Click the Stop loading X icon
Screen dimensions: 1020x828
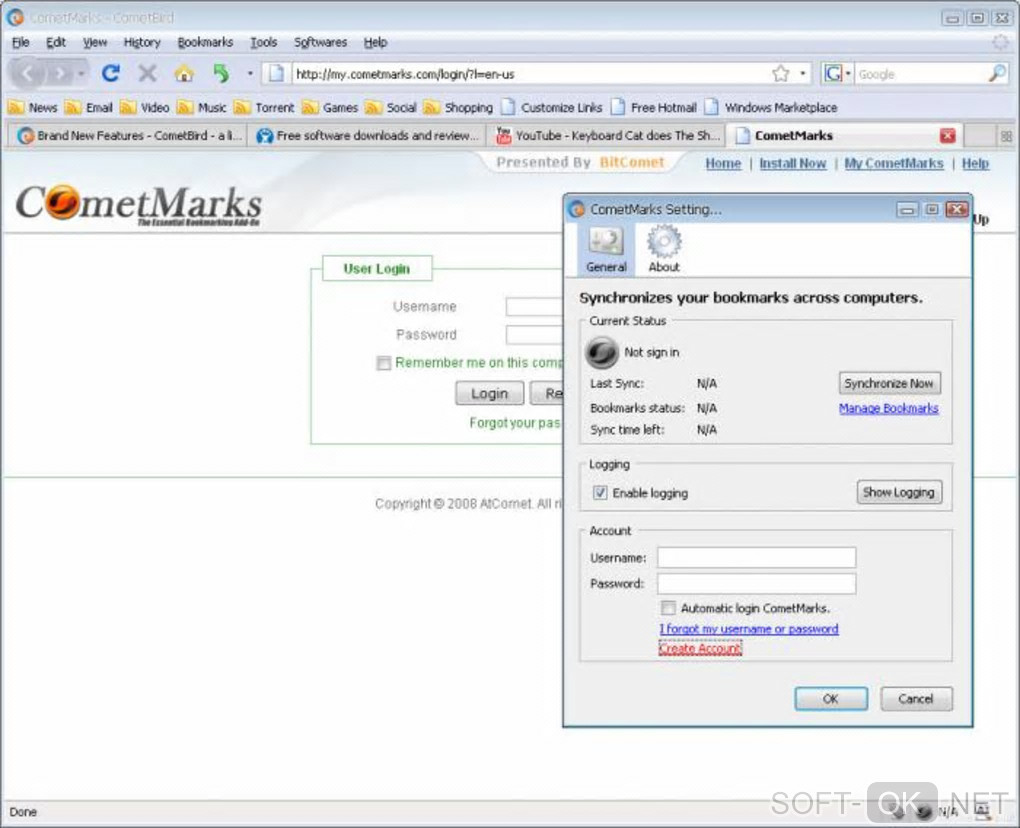point(148,73)
